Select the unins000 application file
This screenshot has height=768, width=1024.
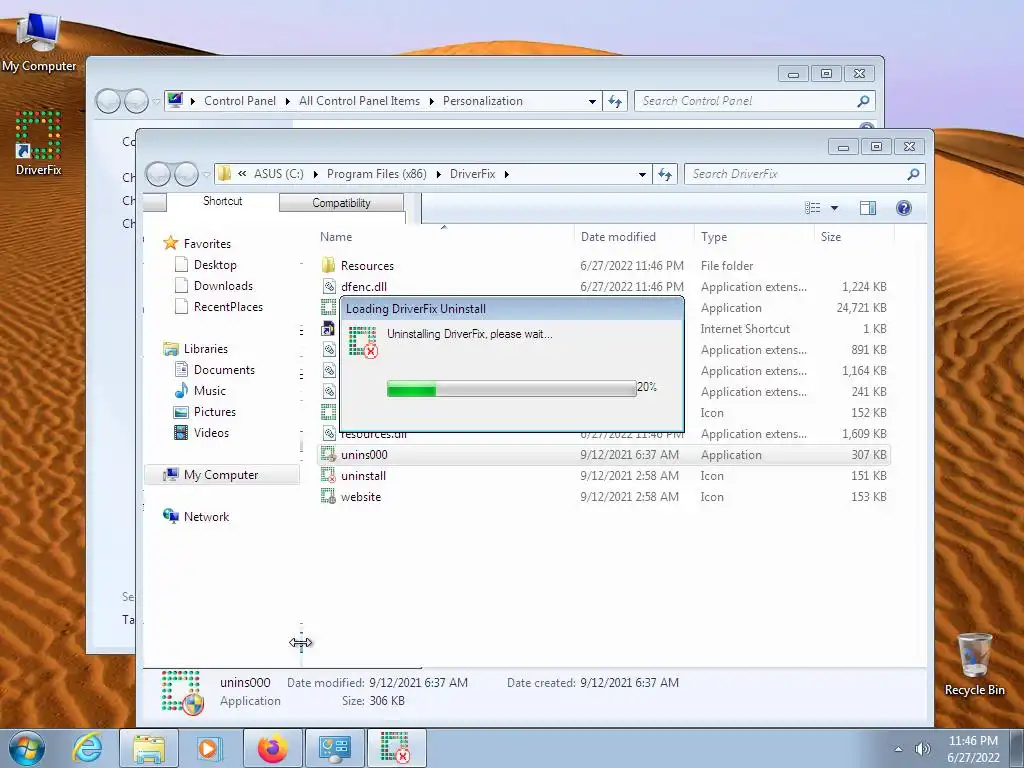[x=603, y=455]
